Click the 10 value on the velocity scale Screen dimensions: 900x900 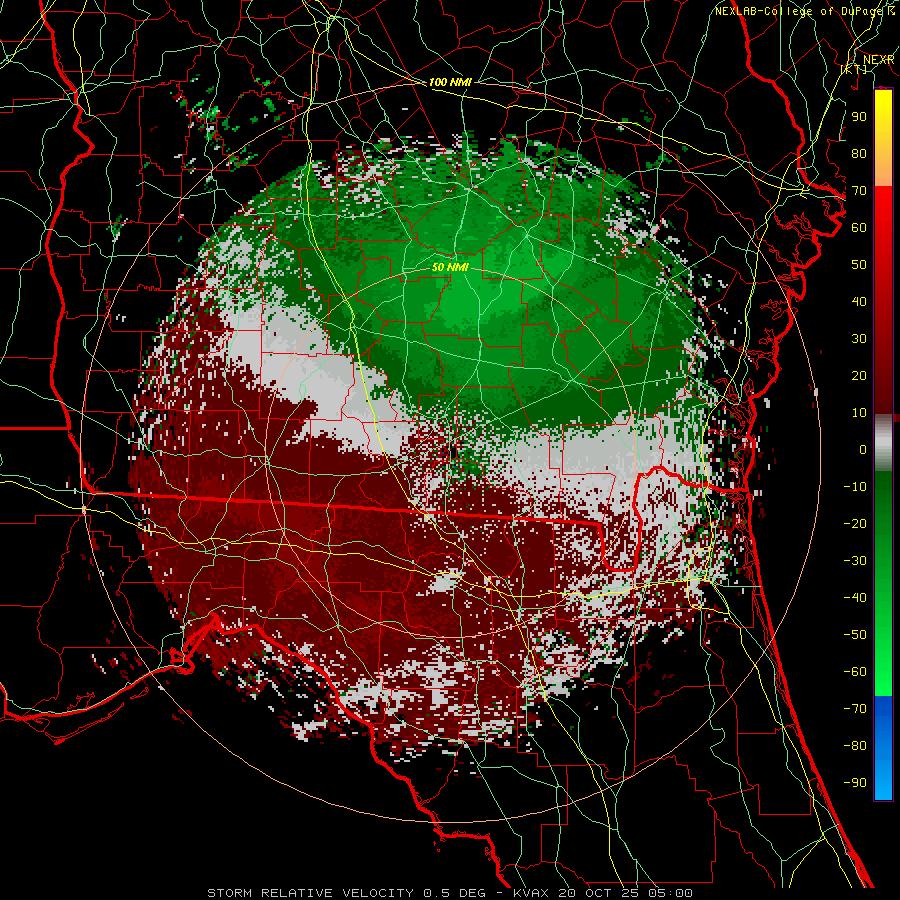pyautogui.click(x=859, y=413)
